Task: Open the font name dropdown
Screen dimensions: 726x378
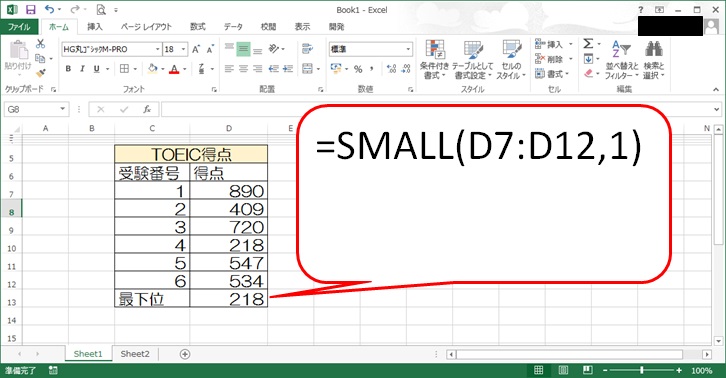Action: [157, 49]
